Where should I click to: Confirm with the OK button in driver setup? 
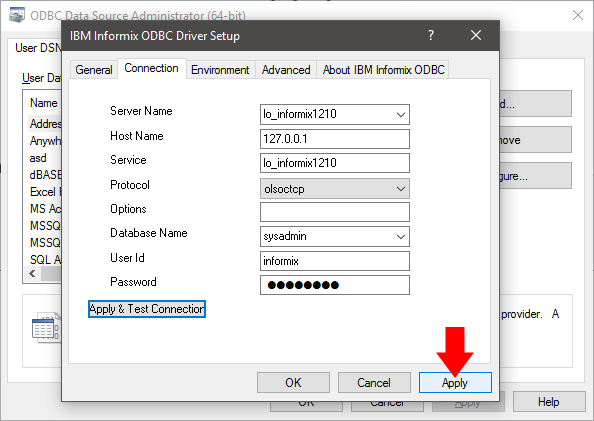(x=293, y=382)
